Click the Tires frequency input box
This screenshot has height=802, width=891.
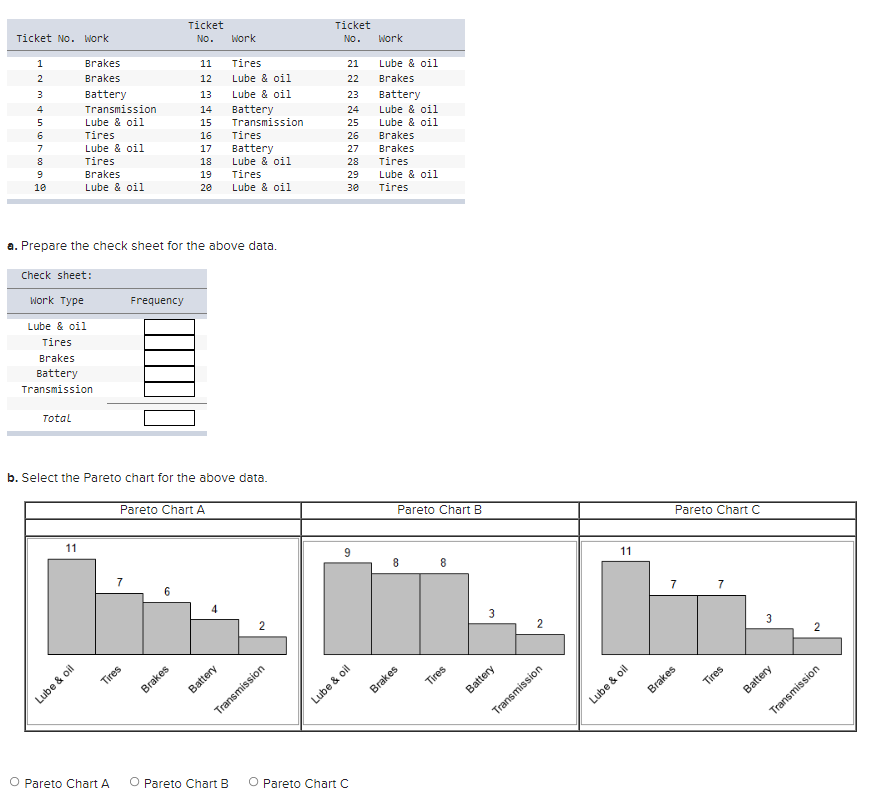click(x=169, y=342)
